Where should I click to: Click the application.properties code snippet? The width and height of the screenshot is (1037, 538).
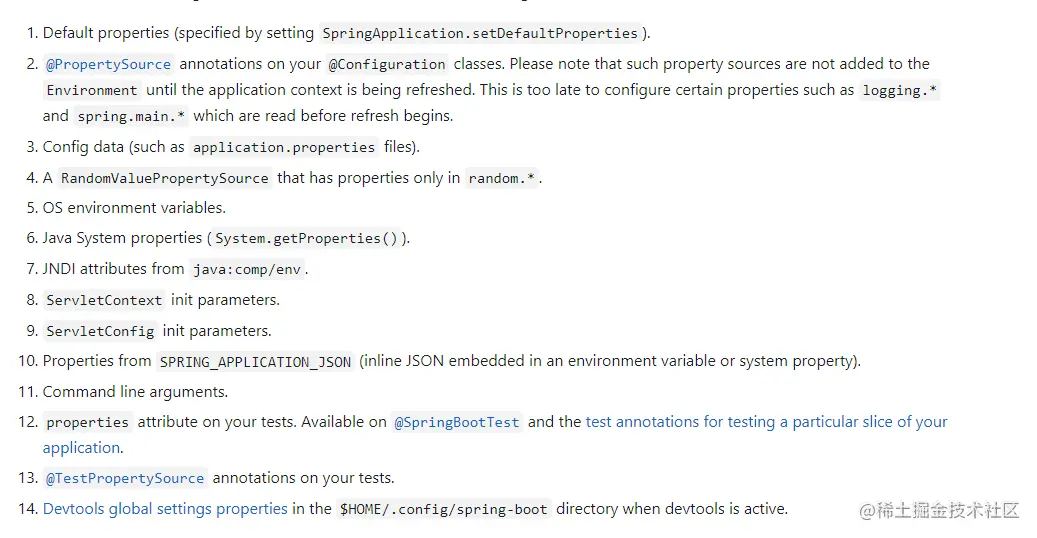click(x=284, y=147)
